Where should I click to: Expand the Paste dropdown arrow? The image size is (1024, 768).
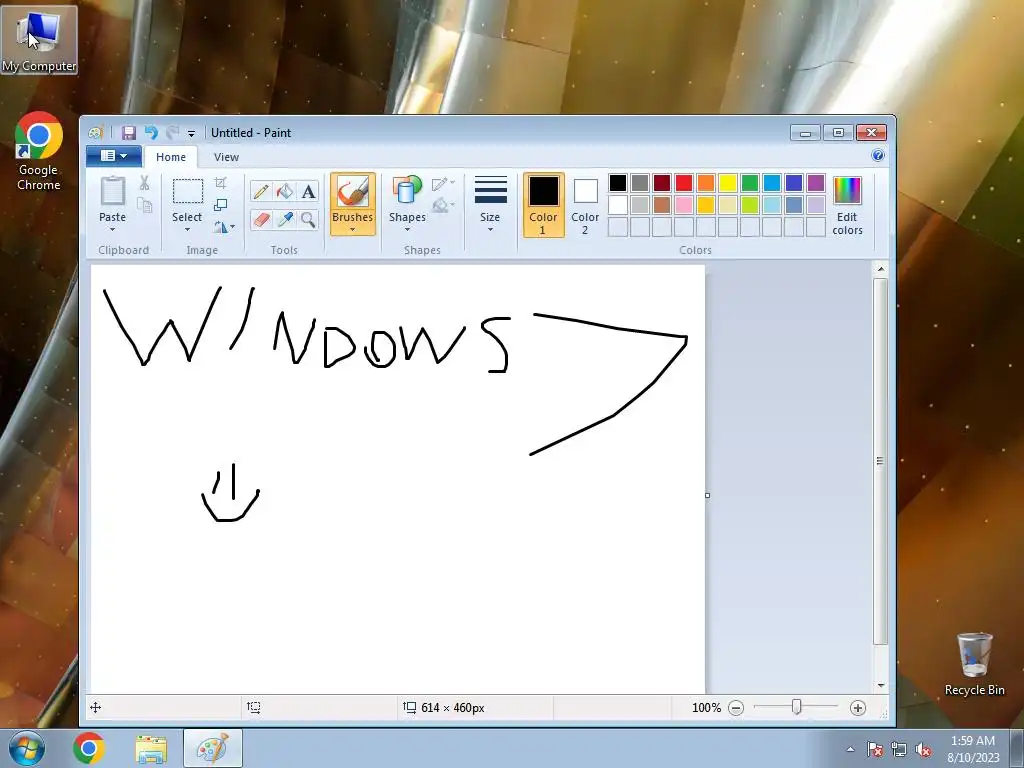(x=112, y=230)
